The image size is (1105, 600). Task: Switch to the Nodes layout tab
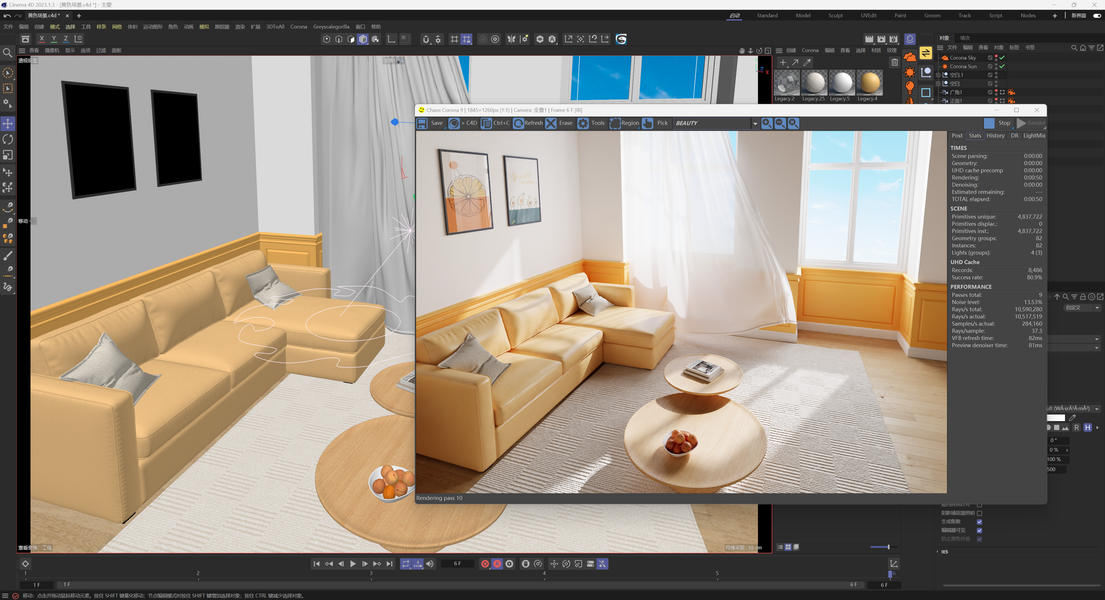click(1028, 16)
